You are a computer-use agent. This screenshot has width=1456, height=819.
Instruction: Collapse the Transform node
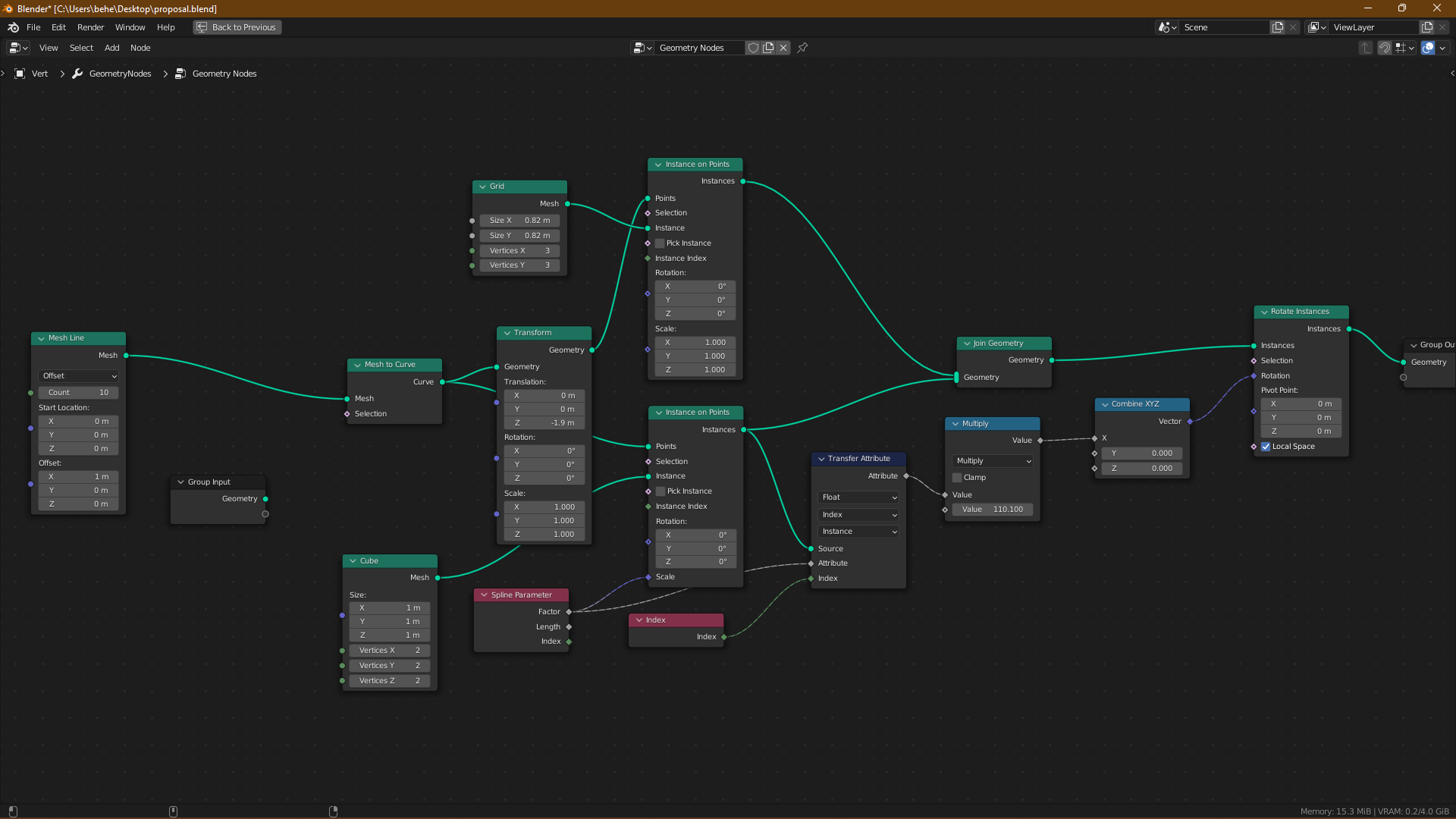[507, 333]
